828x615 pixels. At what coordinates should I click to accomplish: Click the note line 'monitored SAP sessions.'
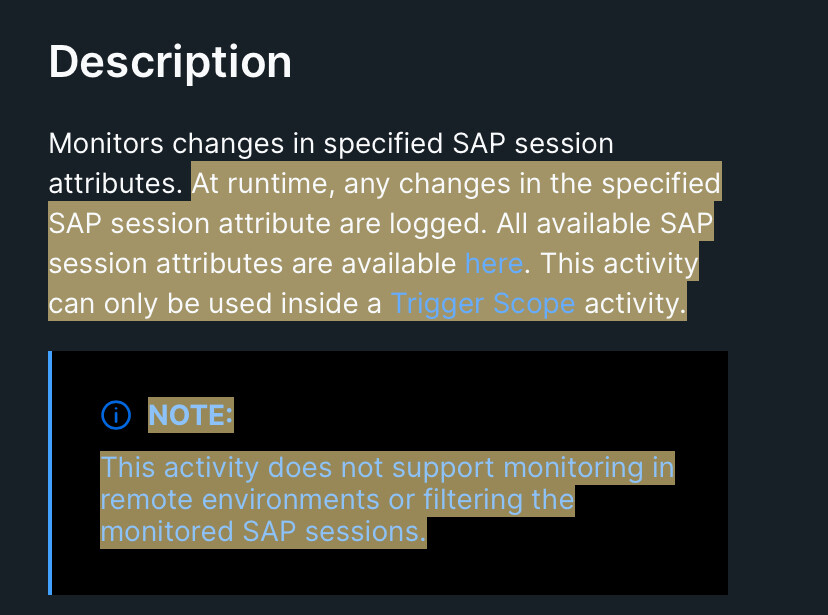[x=264, y=532]
